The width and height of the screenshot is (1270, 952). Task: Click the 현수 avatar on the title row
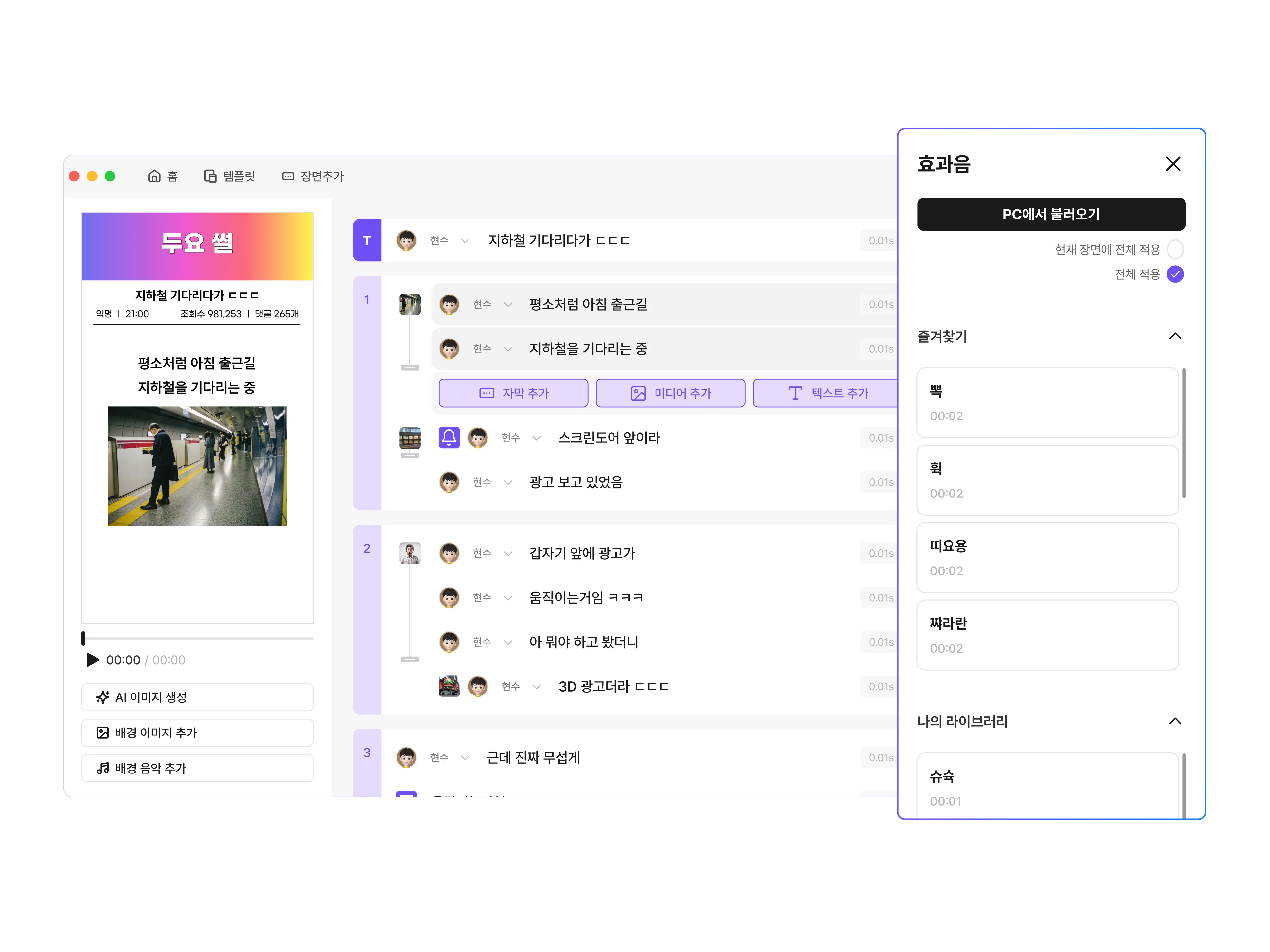(x=406, y=240)
